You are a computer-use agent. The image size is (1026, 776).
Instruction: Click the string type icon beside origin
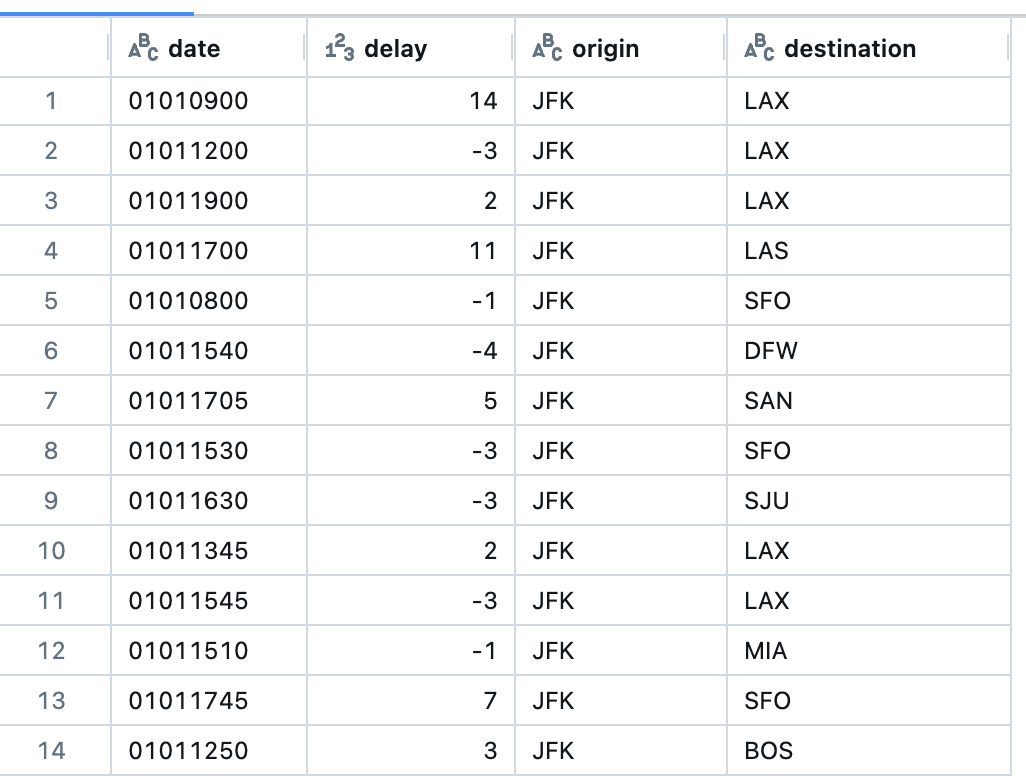tap(548, 47)
